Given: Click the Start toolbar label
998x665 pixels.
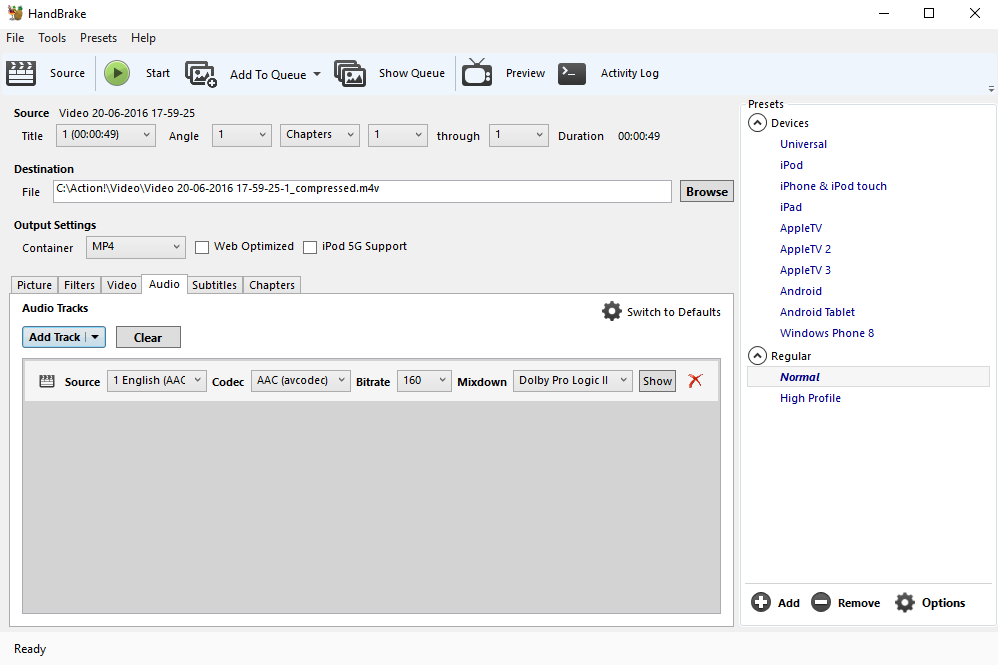Looking at the screenshot, I should click(158, 73).
